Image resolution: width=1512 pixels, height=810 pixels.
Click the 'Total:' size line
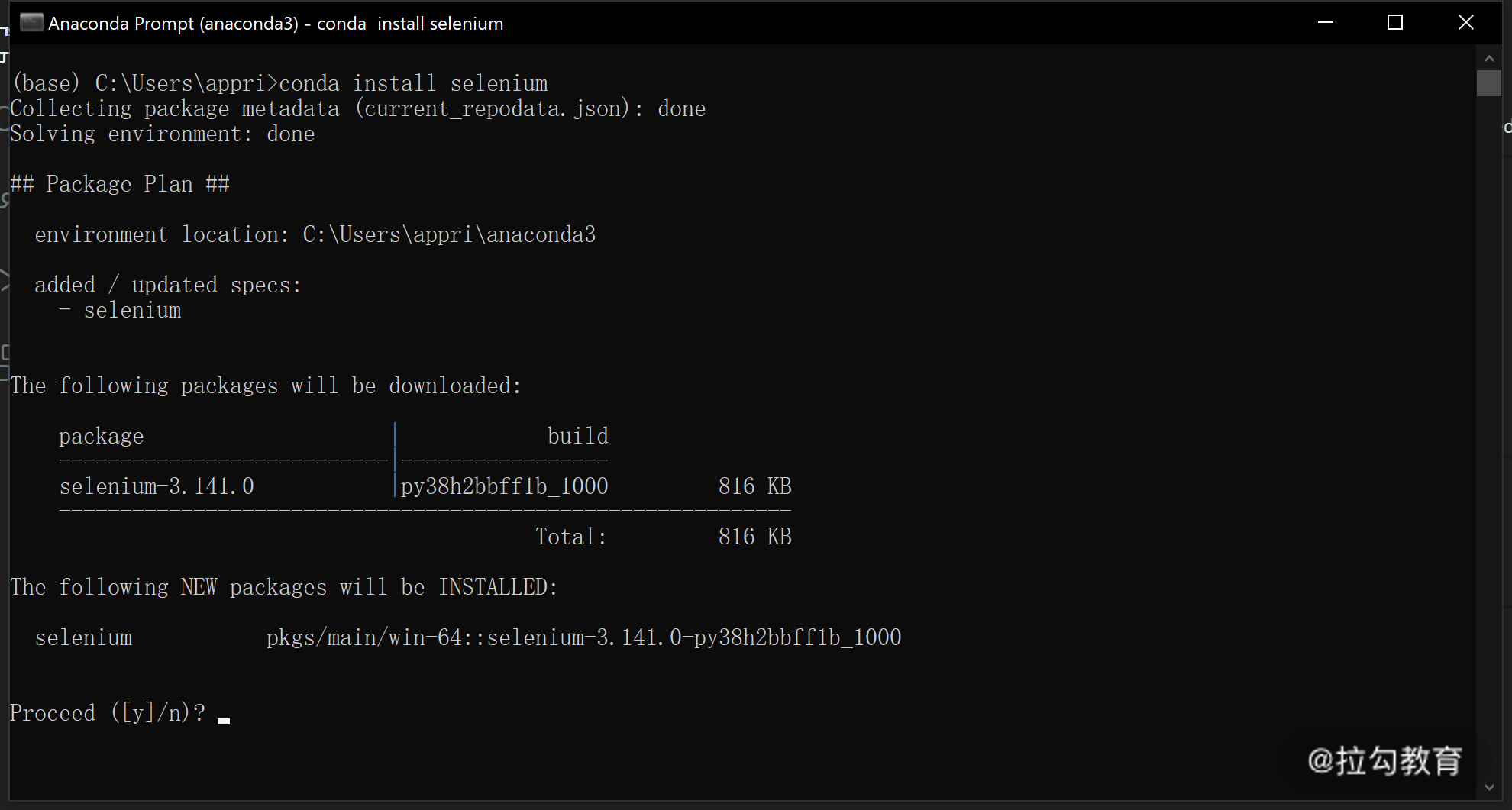click(664, 537)
